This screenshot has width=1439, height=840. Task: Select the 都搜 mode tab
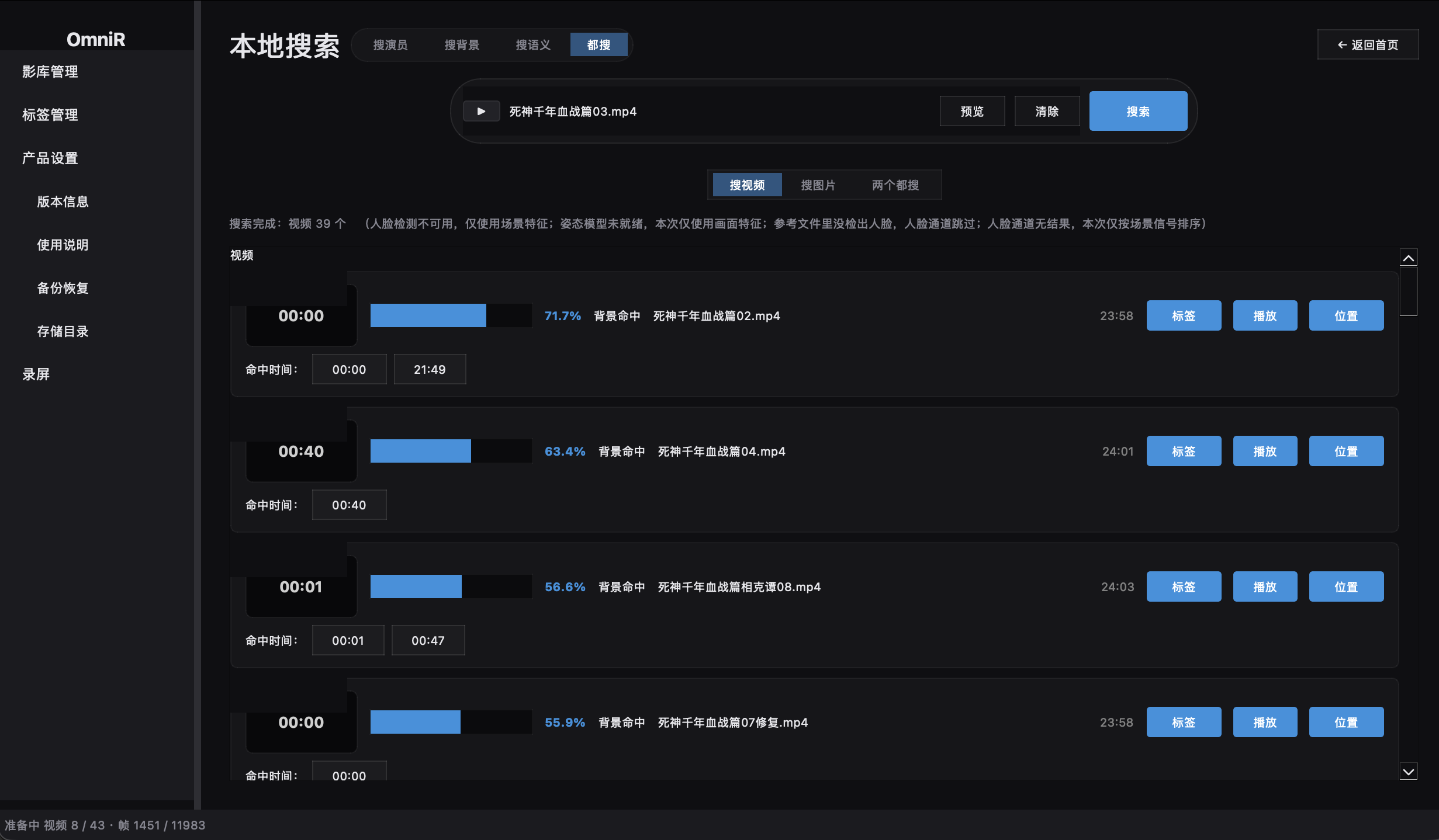(599, 45)
